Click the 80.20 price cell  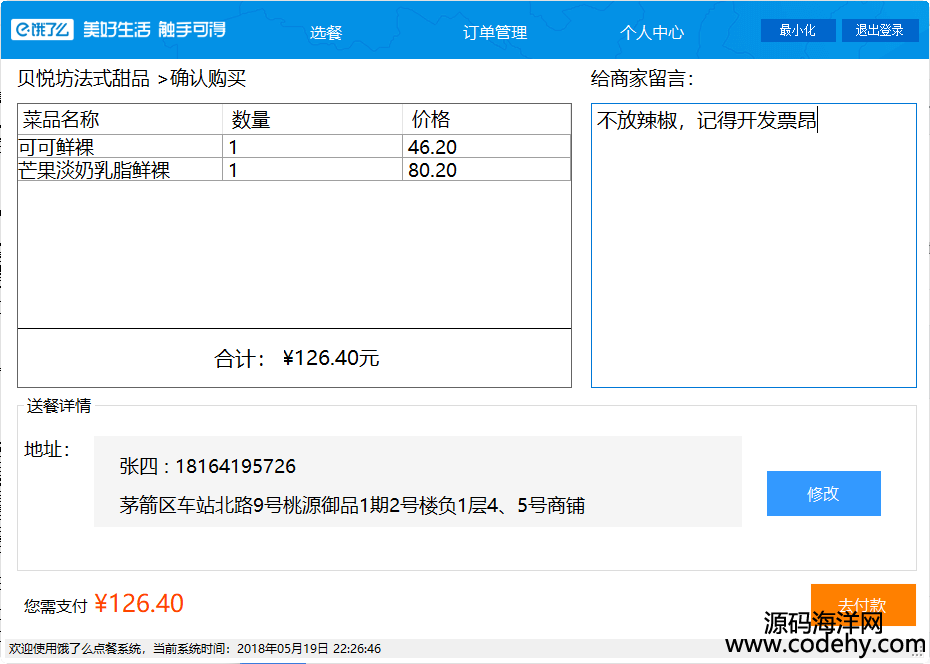click(432, 170)
